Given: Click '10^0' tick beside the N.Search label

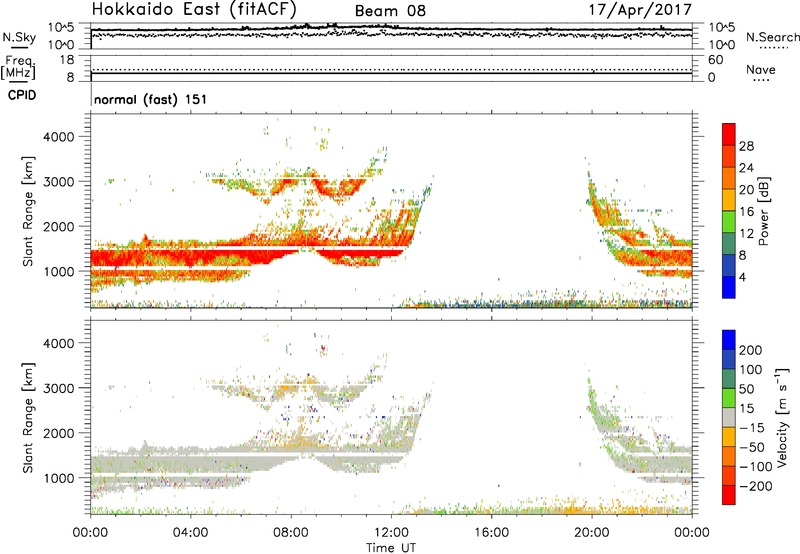Looking at the screenshot, I should (x=721, y=45).
